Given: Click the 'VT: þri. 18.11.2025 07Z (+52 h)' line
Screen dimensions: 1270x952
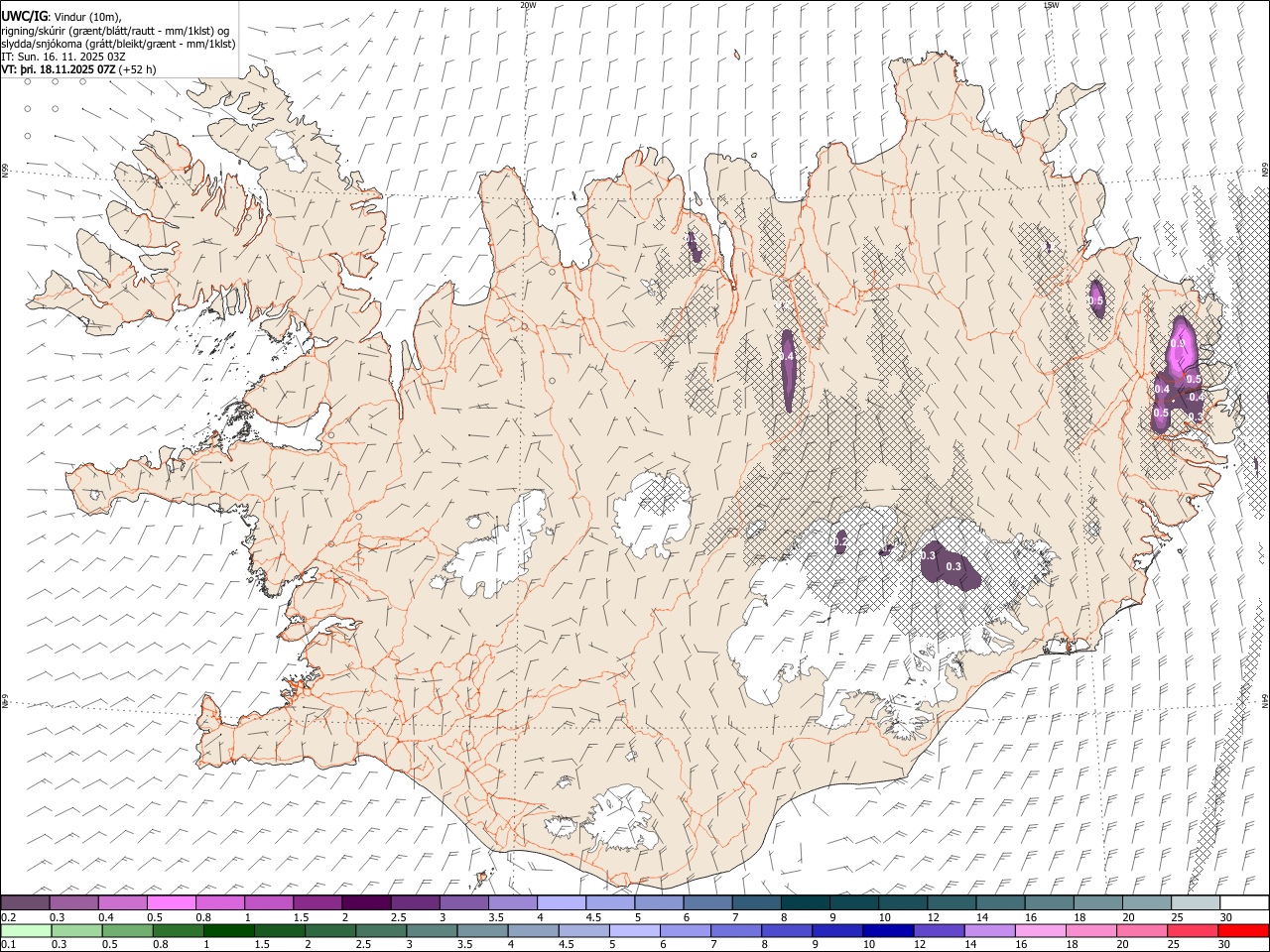Looking at the screenshot, I should (x=78, y=69).
